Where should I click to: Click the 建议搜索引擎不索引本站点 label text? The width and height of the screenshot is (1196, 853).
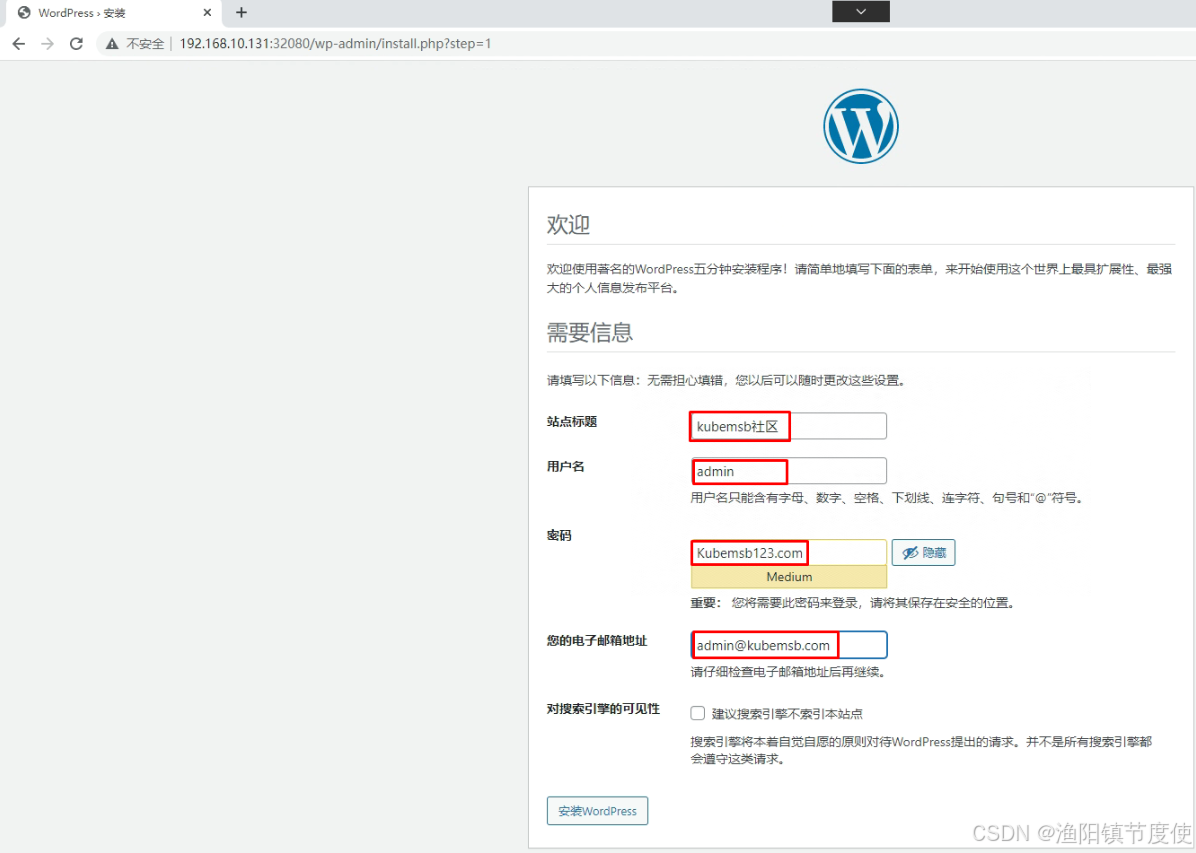[786, 714]
